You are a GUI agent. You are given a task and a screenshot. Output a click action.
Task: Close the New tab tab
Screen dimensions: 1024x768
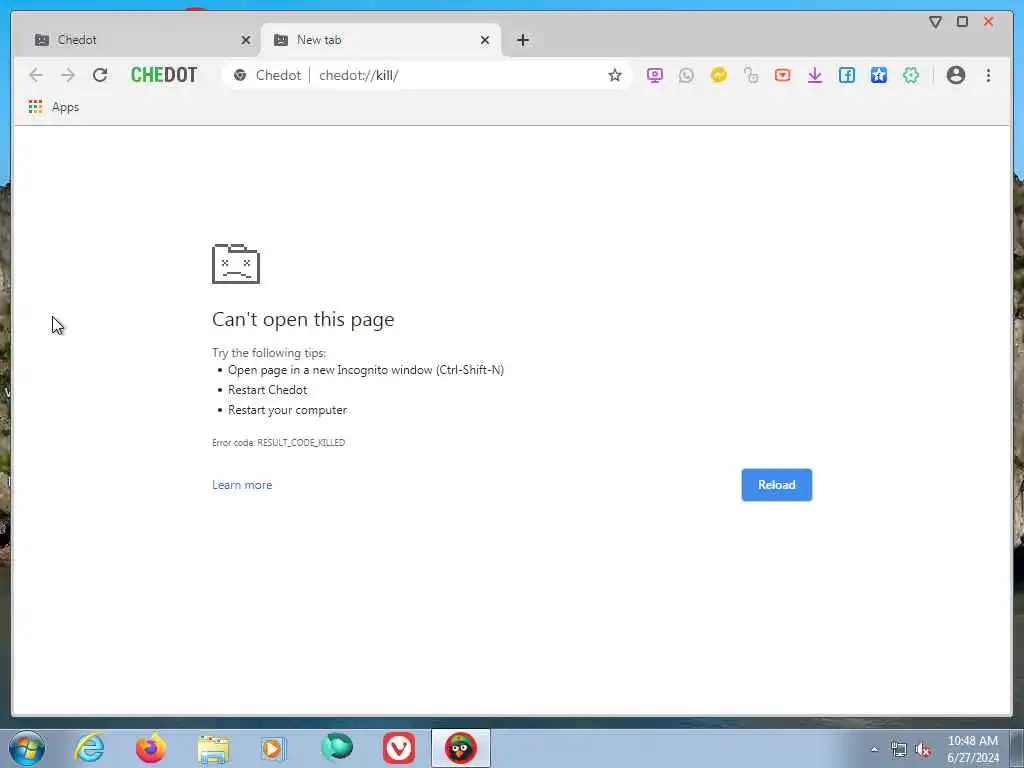[485, 40]
